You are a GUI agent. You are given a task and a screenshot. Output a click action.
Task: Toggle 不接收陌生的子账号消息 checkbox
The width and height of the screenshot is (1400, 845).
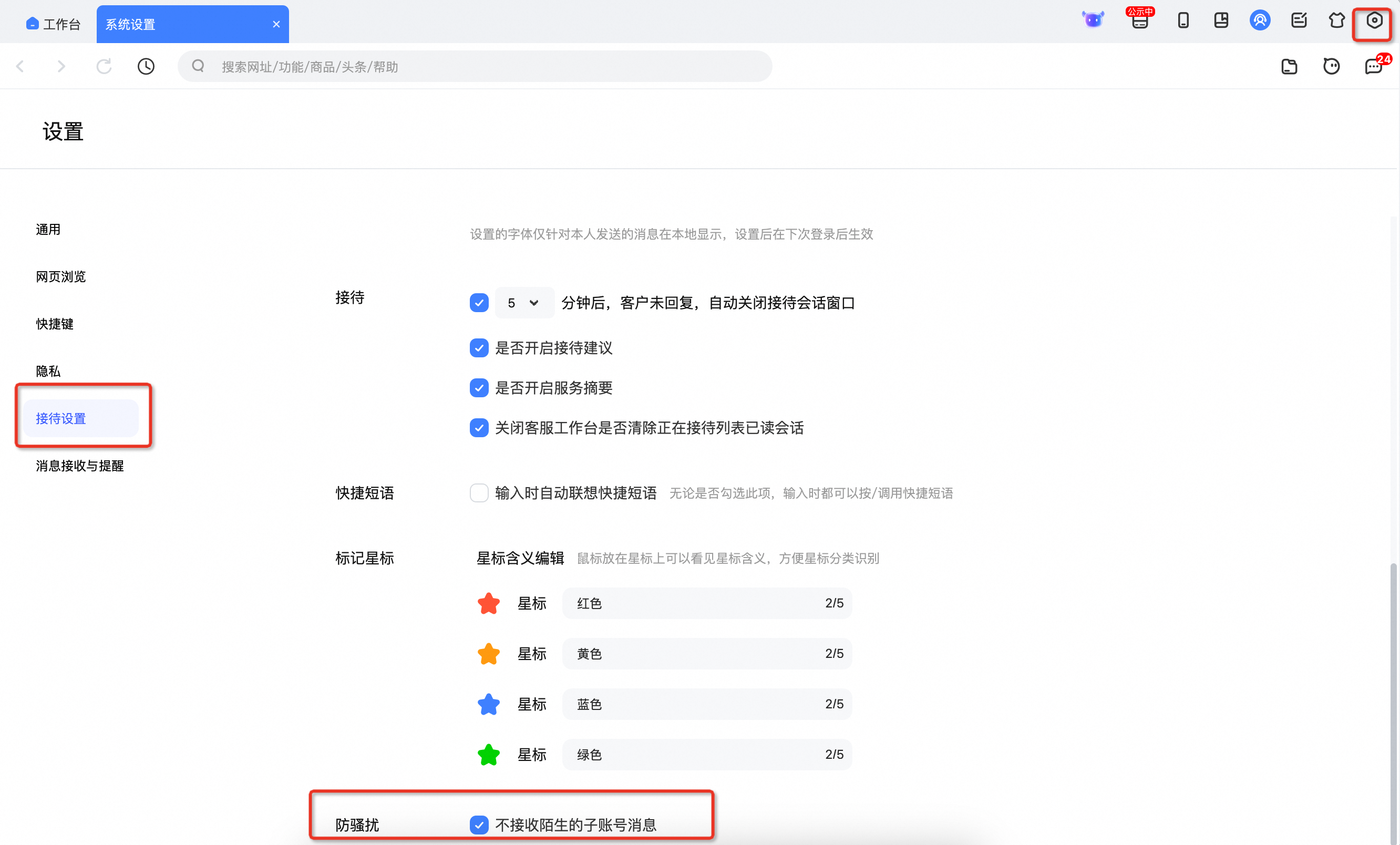479,825
